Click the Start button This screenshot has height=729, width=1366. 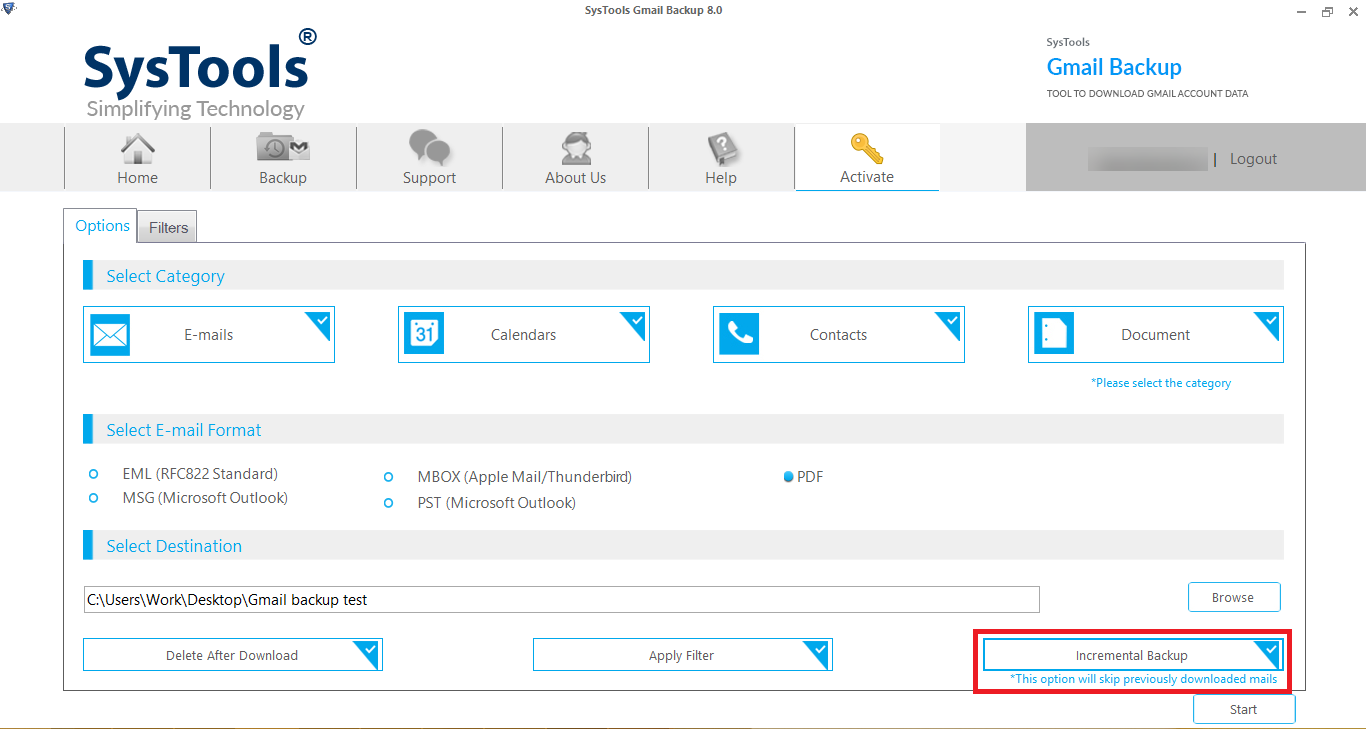(1243, 709)
